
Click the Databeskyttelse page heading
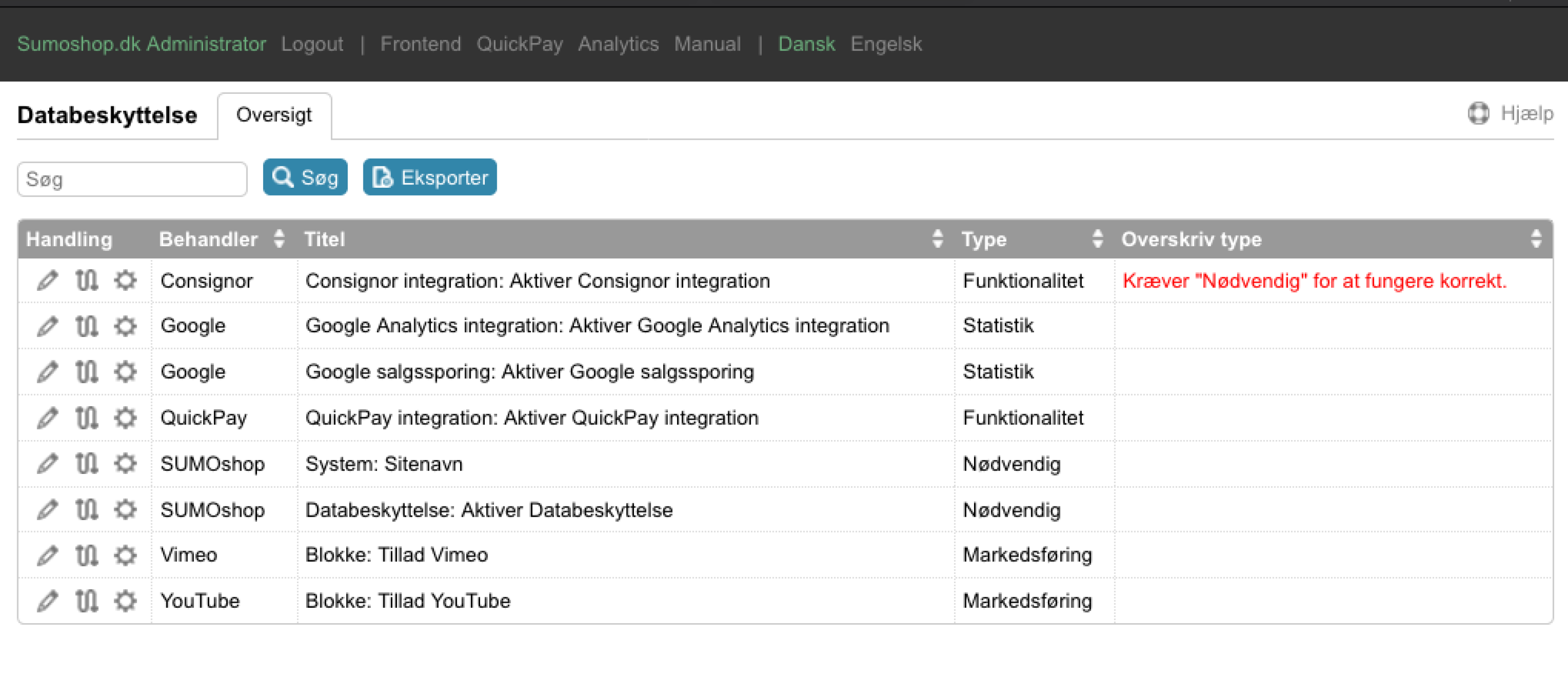[x=107, y=115]
